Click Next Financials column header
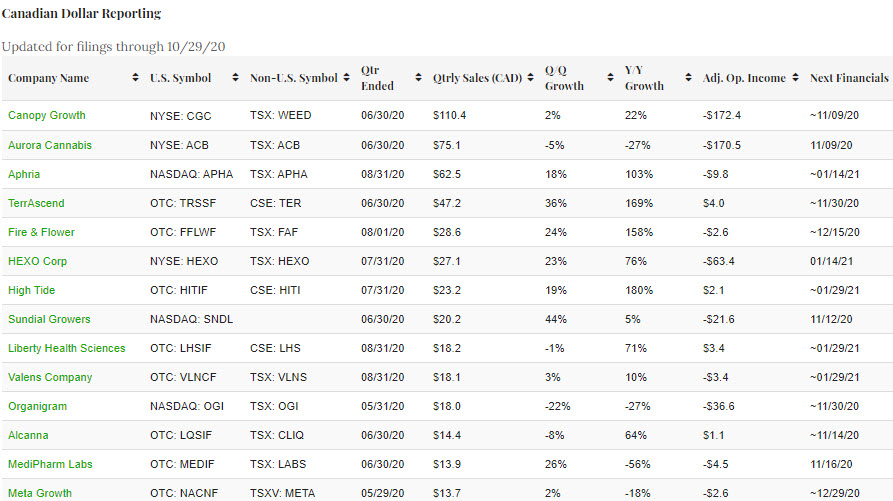 click(849, 78)
